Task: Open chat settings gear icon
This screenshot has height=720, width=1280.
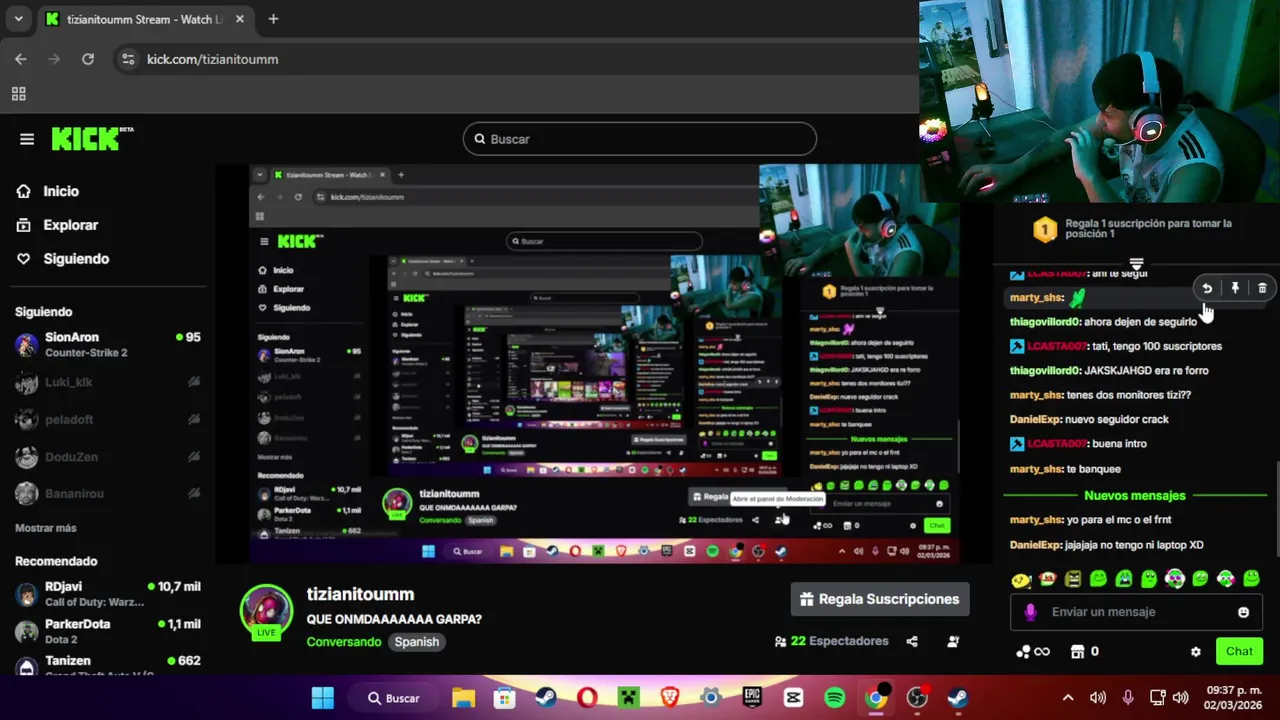Action: coord(1195,652)
